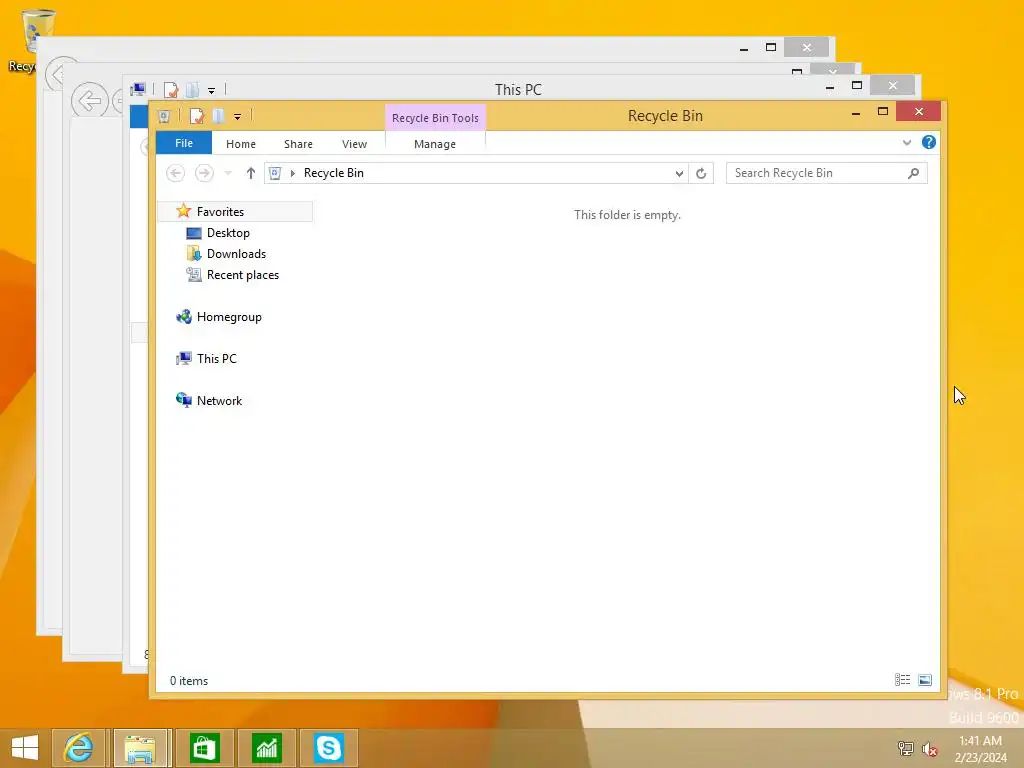
Task: Click the Back navigation arrow in Recycle Bin
Action: 175,172
